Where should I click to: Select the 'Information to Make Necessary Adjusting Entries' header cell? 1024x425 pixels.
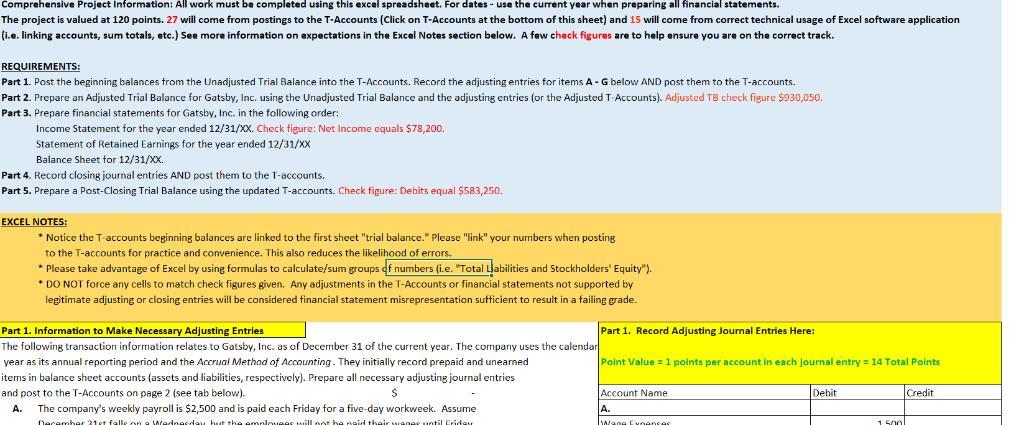153,330
